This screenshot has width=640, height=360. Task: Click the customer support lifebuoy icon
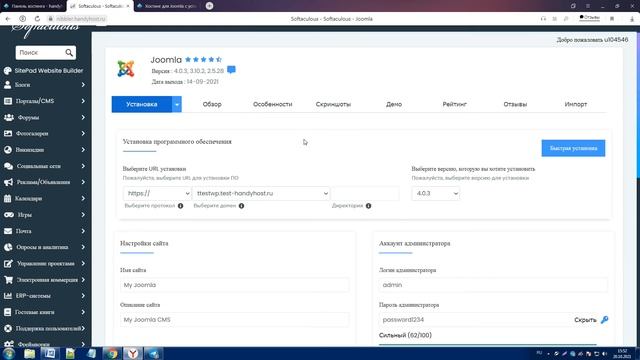[x=8, y=328]
